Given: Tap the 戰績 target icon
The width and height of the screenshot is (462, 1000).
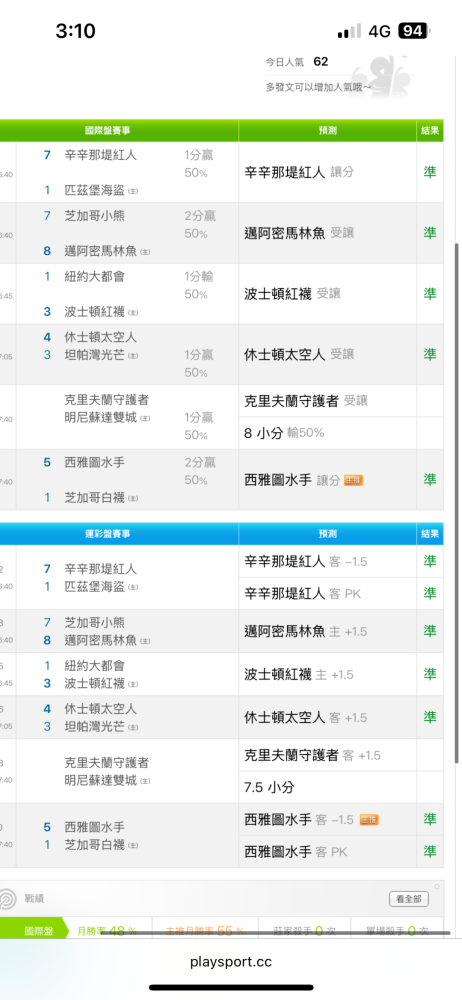Looking at the screenshot, I should [8, 899].
